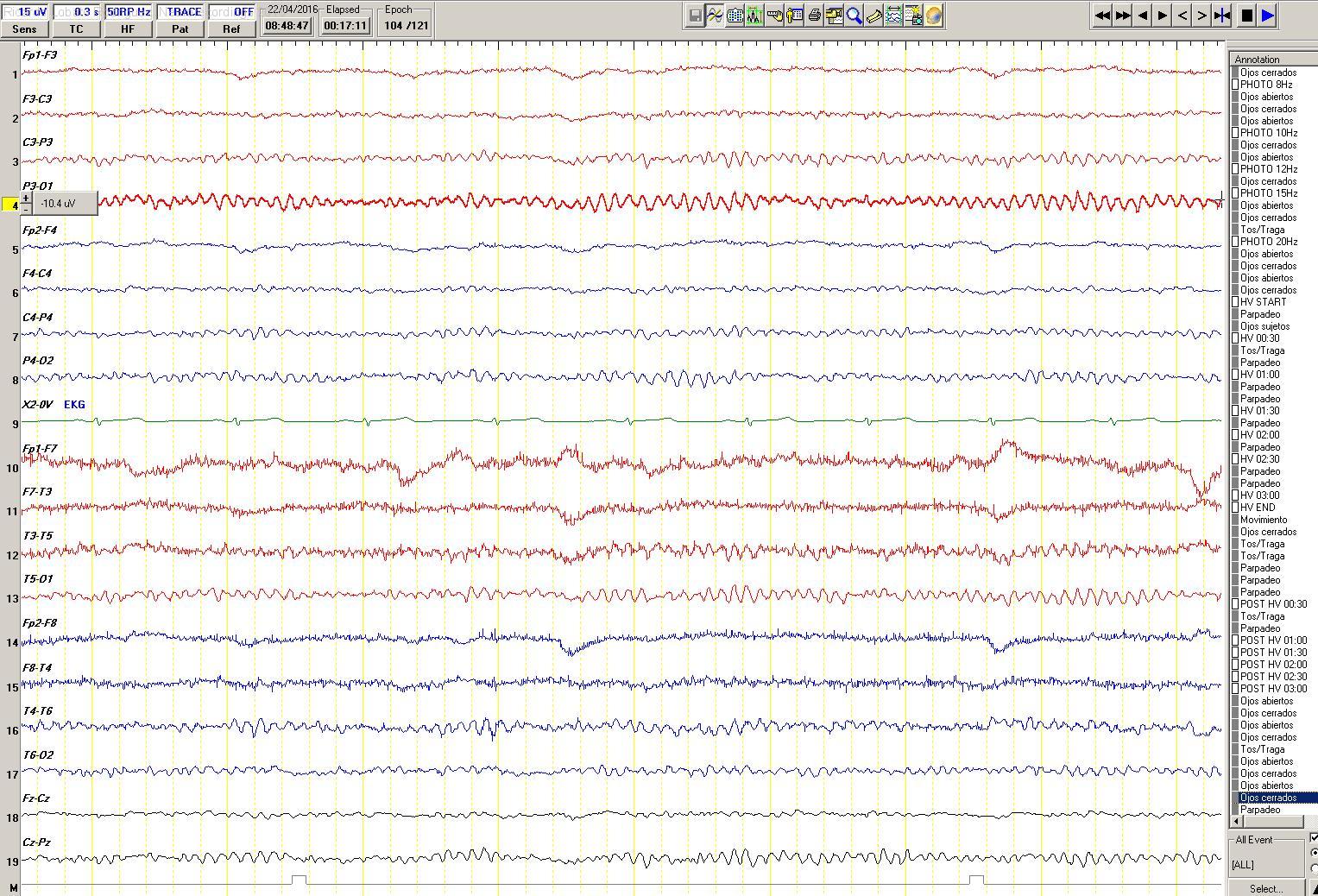Screen dimensions: 1318x896
Task: Open the head map brain icon
Action: click(x=933, y=16)
